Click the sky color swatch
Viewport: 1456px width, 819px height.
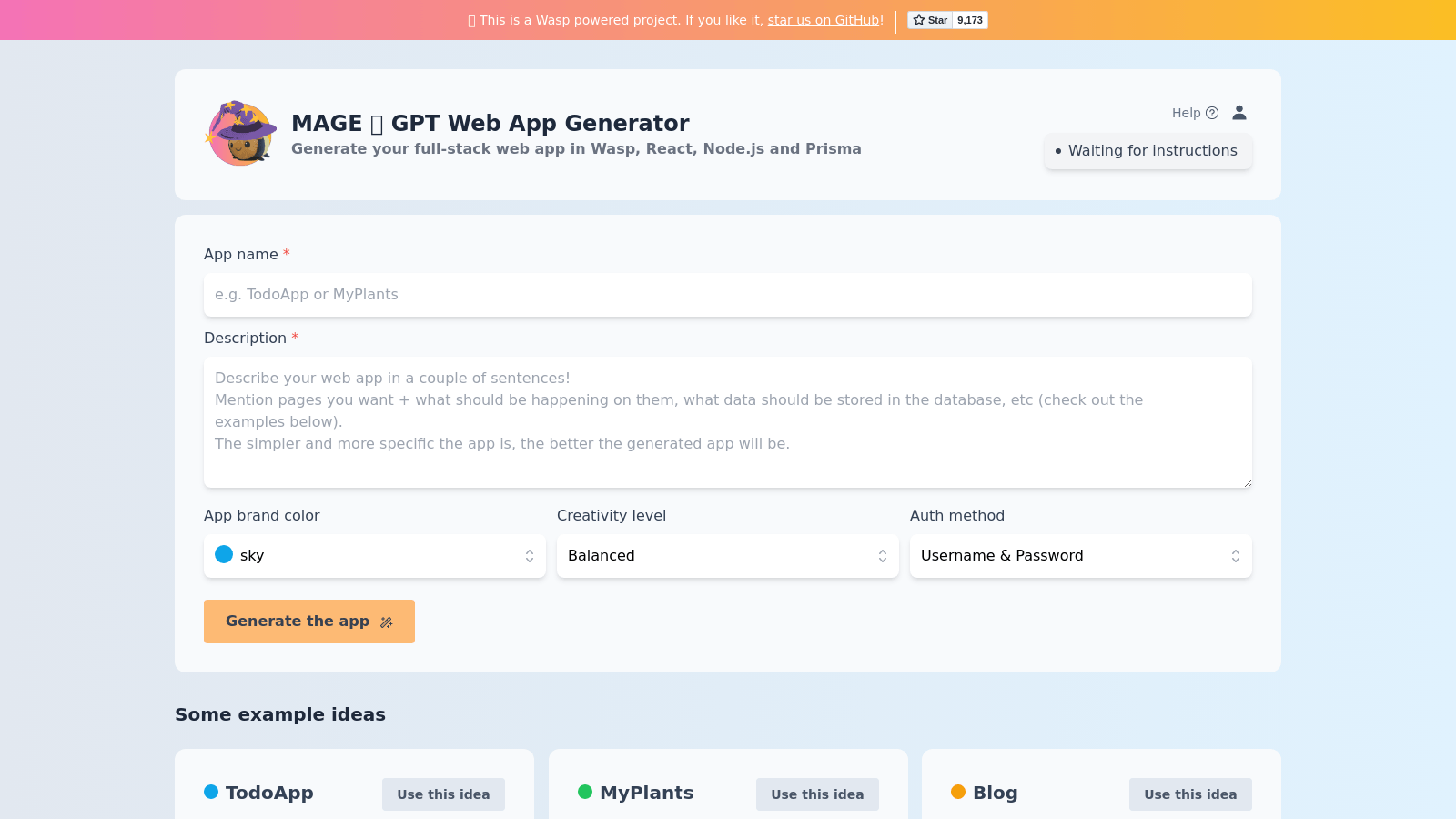pyautogui.click(x=224, y=554)
